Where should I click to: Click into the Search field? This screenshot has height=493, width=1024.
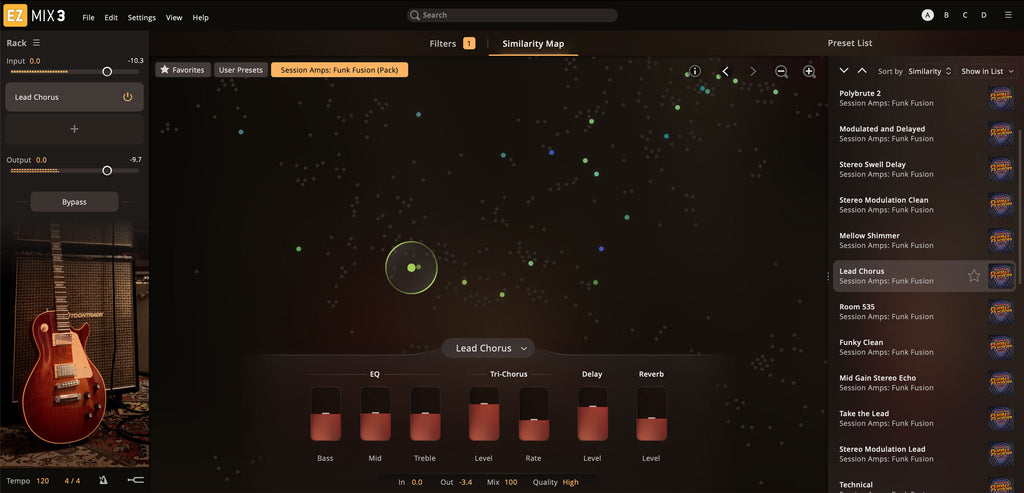coord(512,15)
